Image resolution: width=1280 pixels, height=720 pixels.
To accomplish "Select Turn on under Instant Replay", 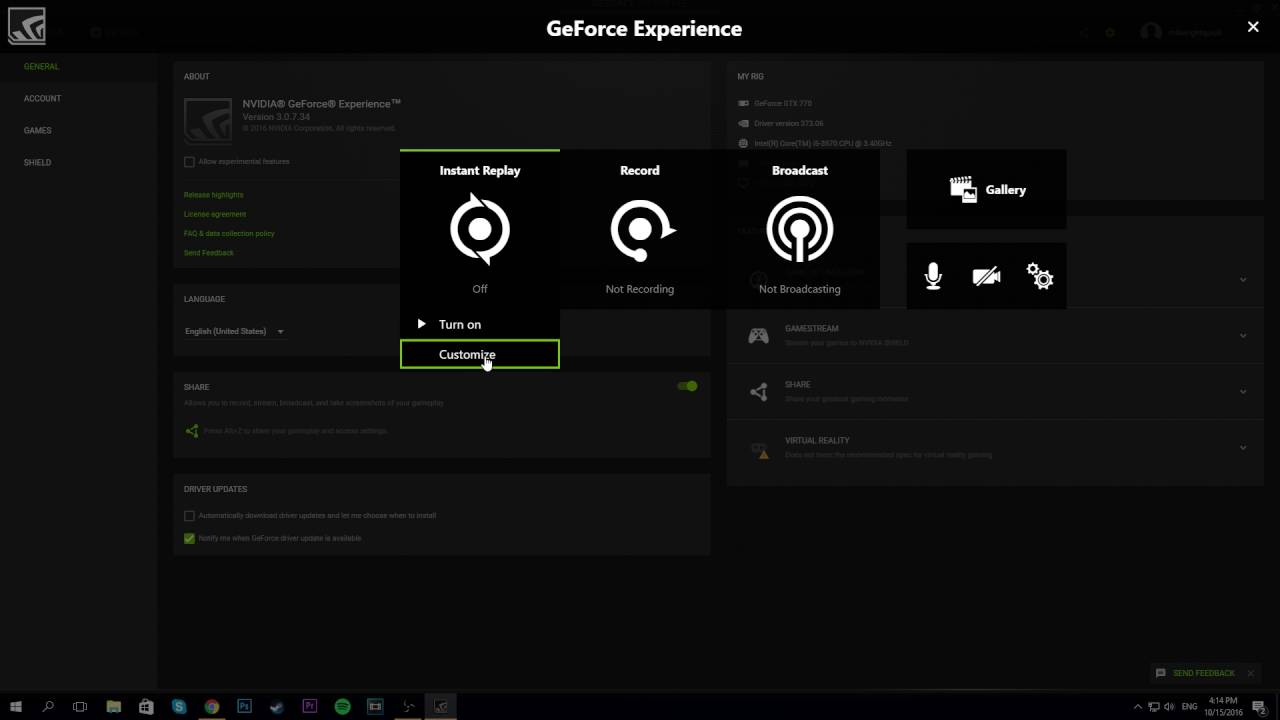I will click(480, 324).
